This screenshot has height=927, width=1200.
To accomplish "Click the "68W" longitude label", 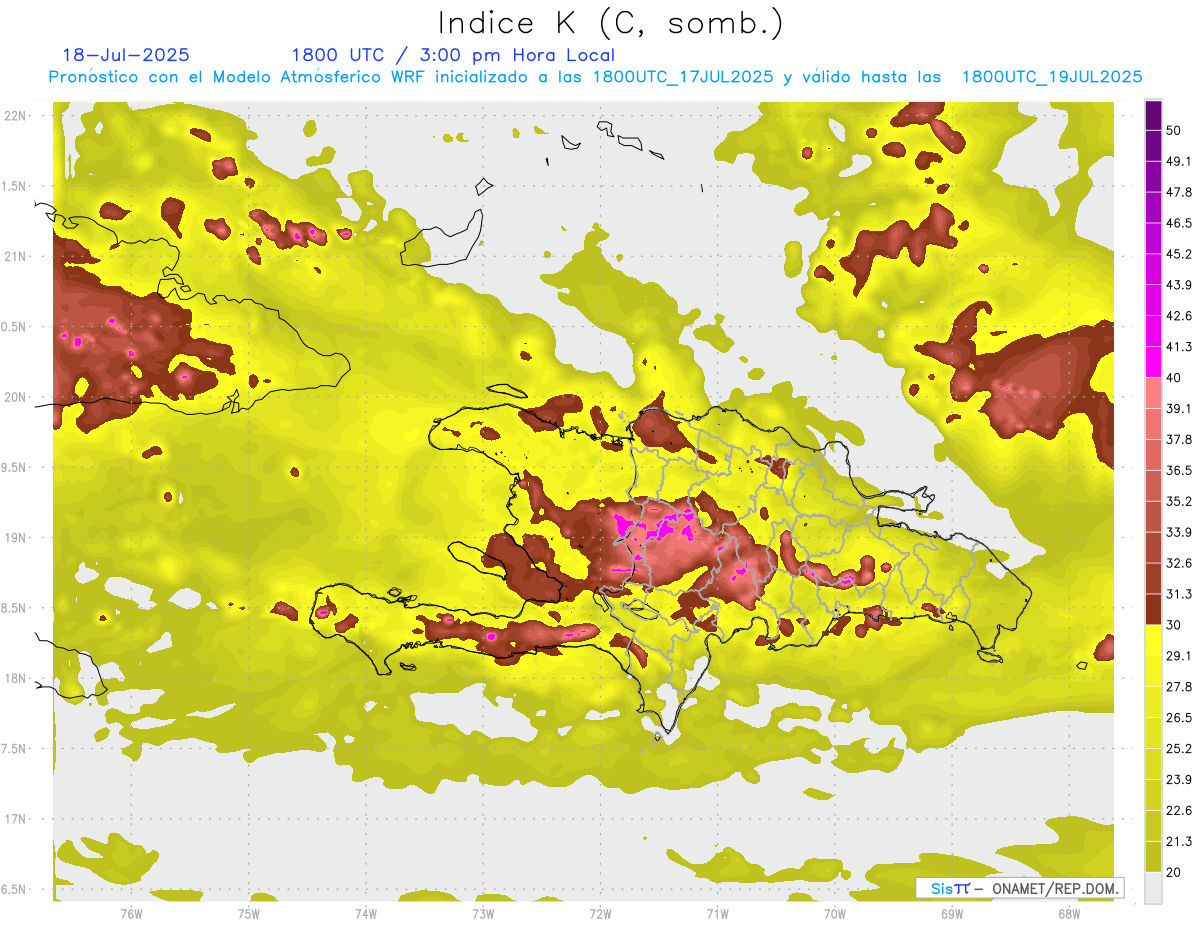I will (x=1069, y=913).
